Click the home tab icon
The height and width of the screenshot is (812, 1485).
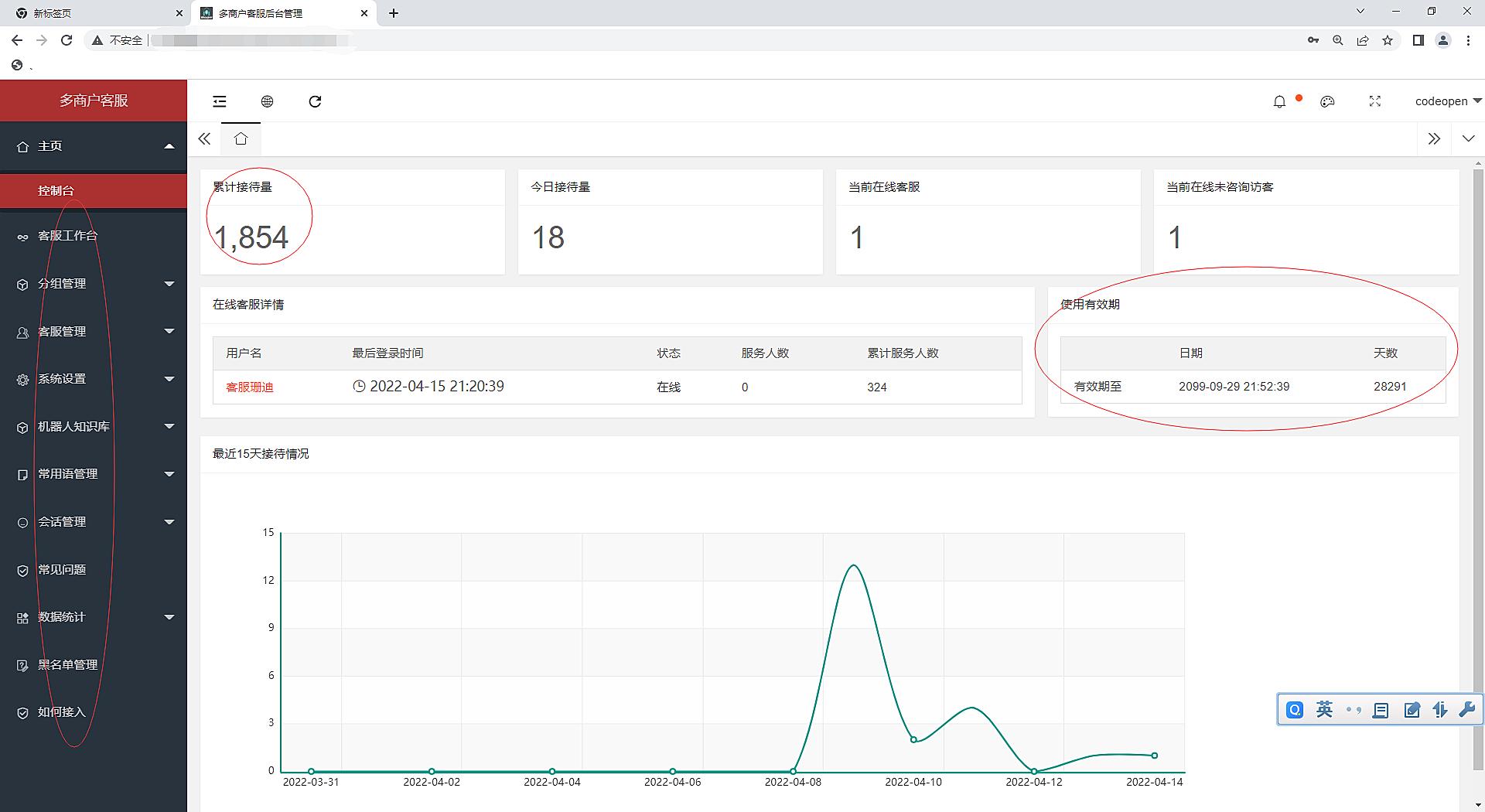pyautogui.click(x=241, y=138)
